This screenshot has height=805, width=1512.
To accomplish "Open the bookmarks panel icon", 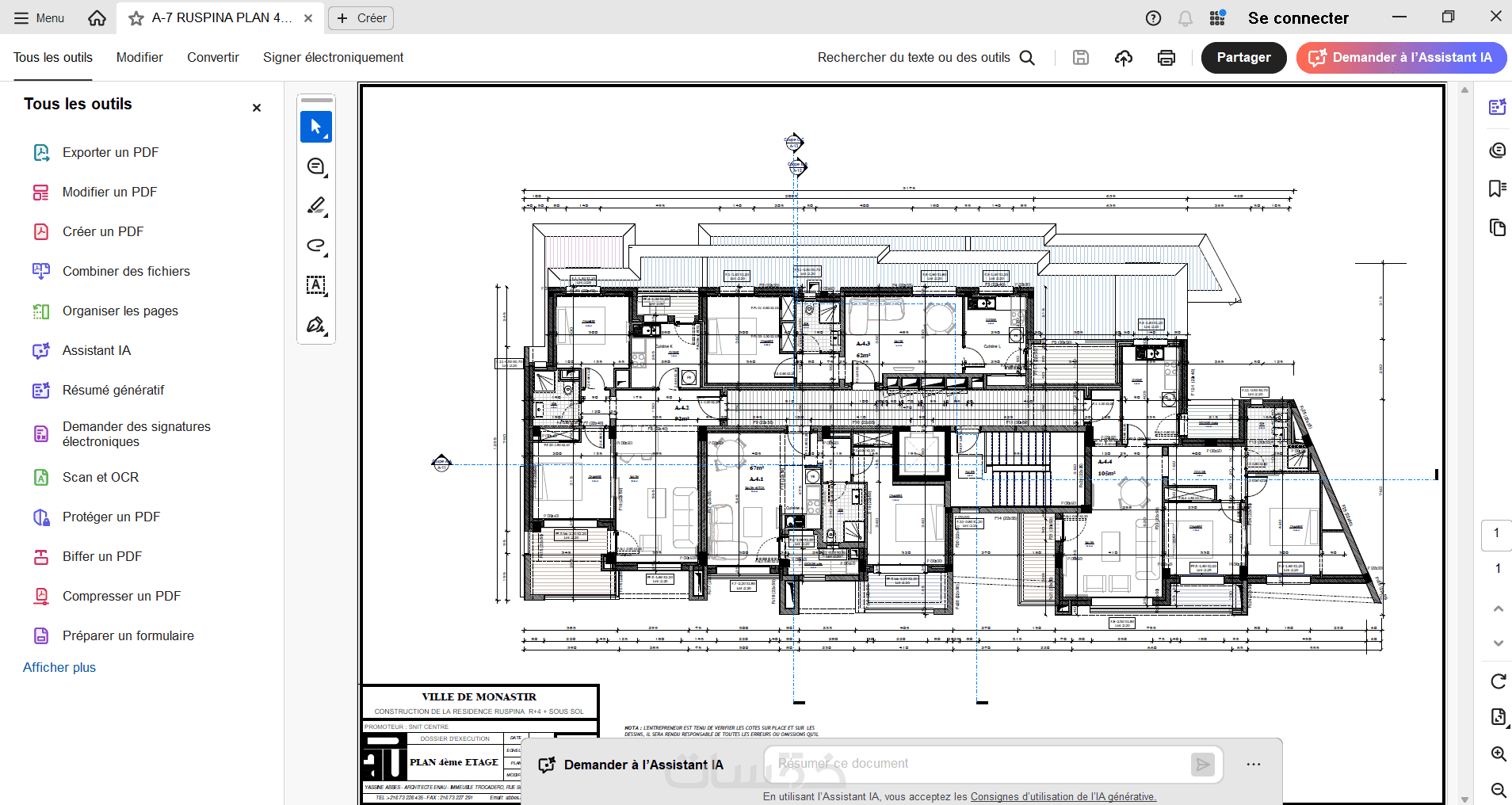I will [1497, 189].
